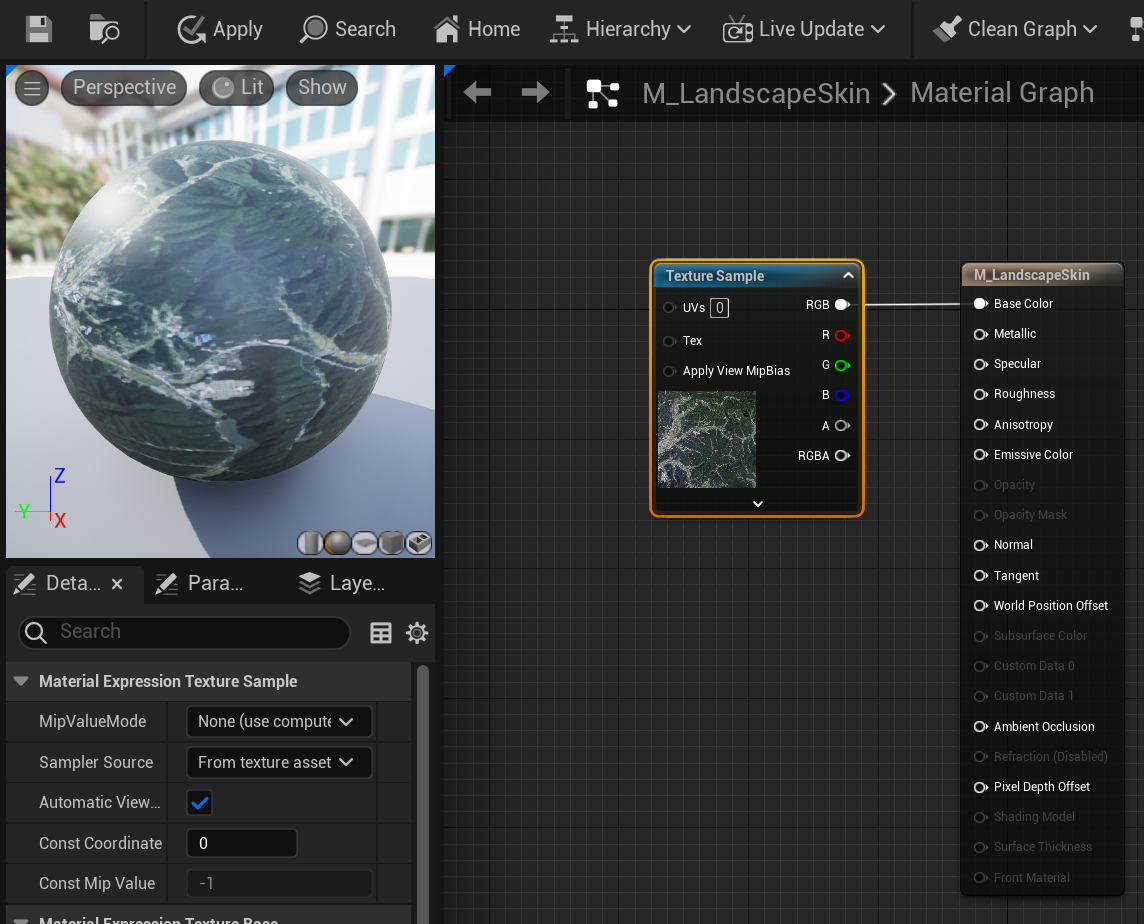Open the MipValueMode dropdown
The image size is (1144, 924).
279,721
